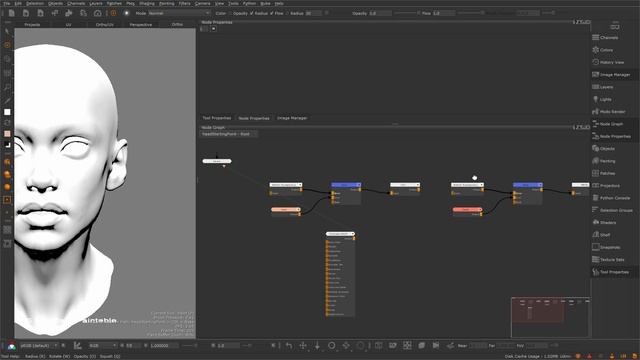The image size is (640, 360).
Task: Click the circle icon in bottom toolbar
Action: coord(332,346)
